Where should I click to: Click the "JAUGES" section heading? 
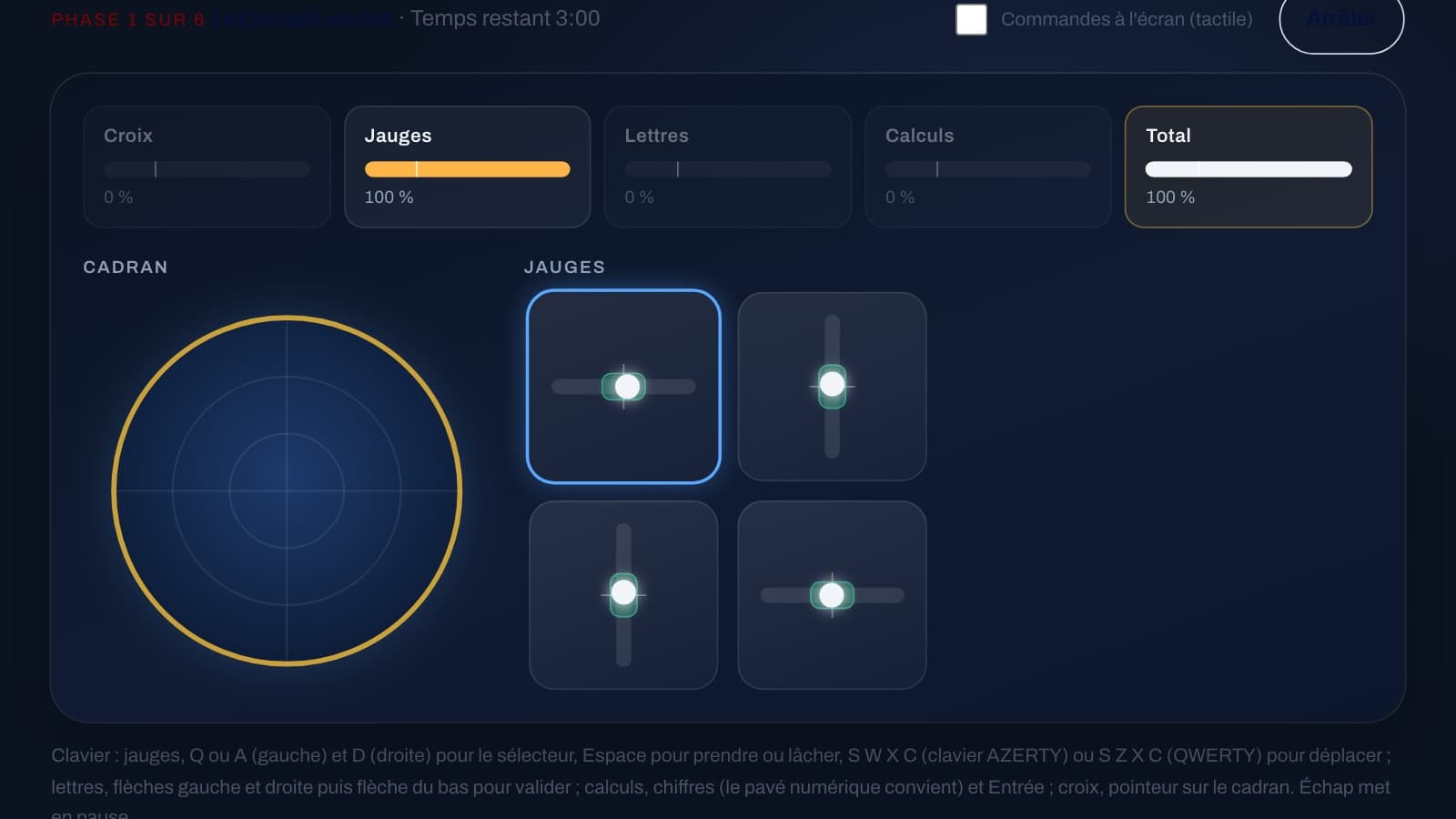[x=564, y=268]
